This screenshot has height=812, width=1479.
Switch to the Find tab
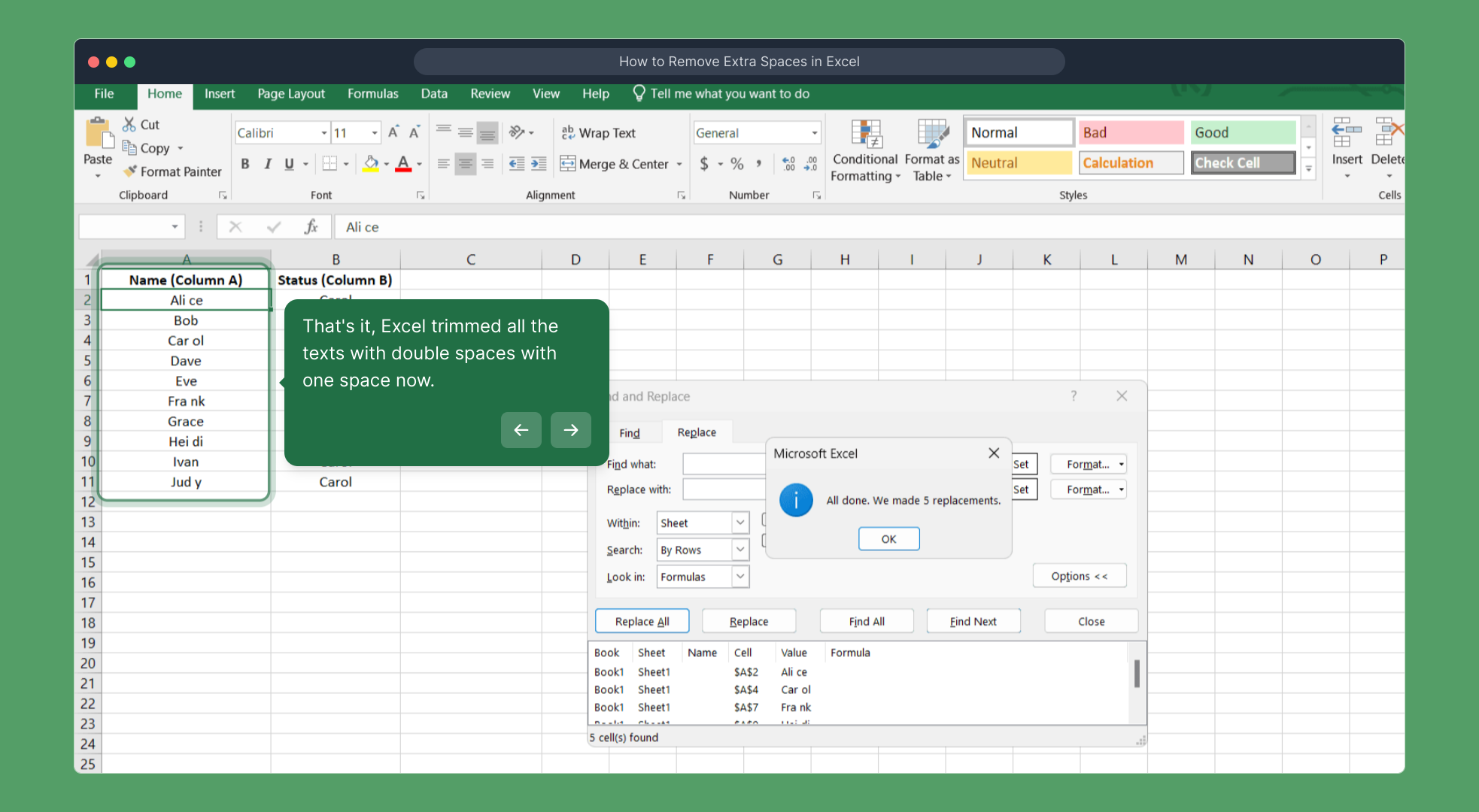pyautogui.click(x=629, y=432)
